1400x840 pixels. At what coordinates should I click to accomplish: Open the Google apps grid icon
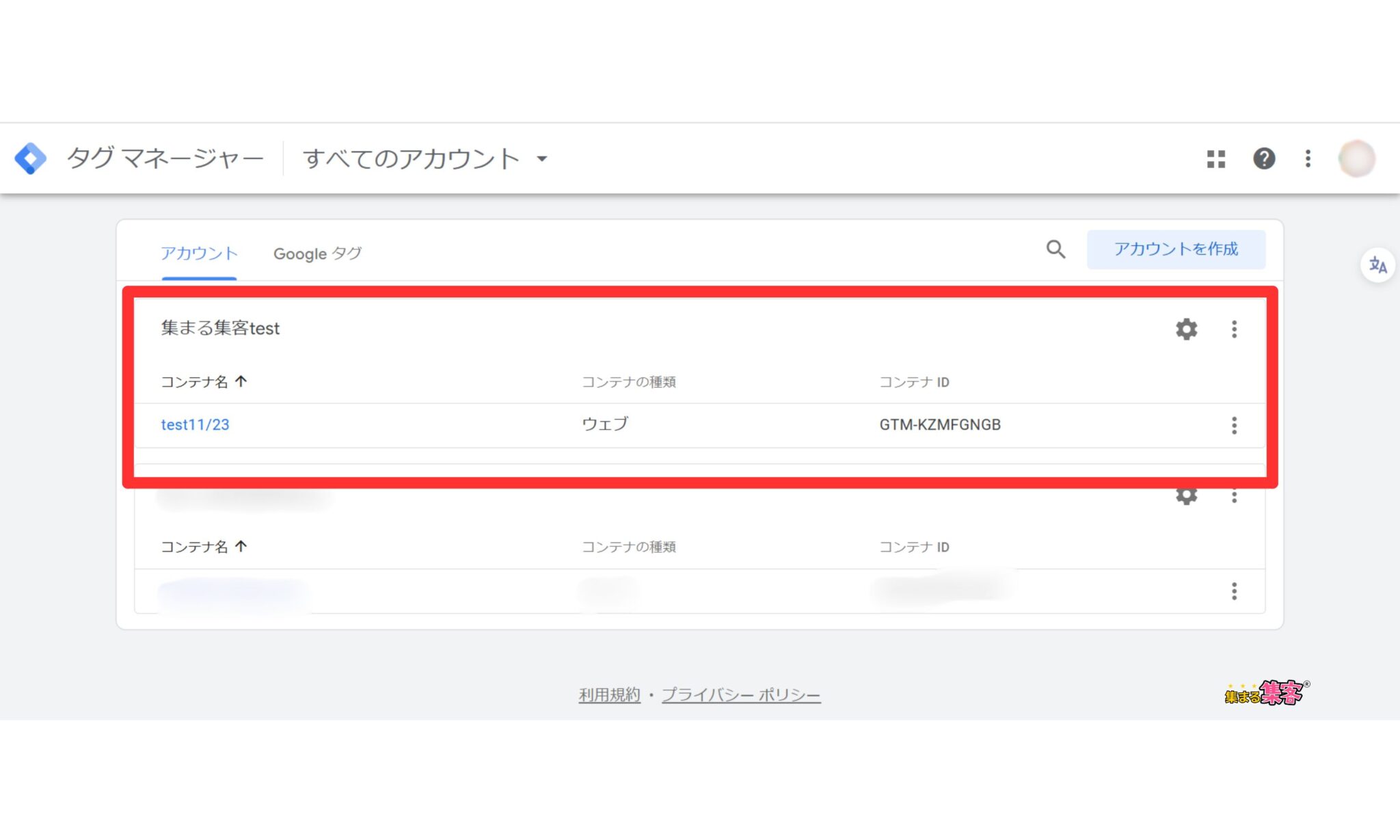(1216, 159)
